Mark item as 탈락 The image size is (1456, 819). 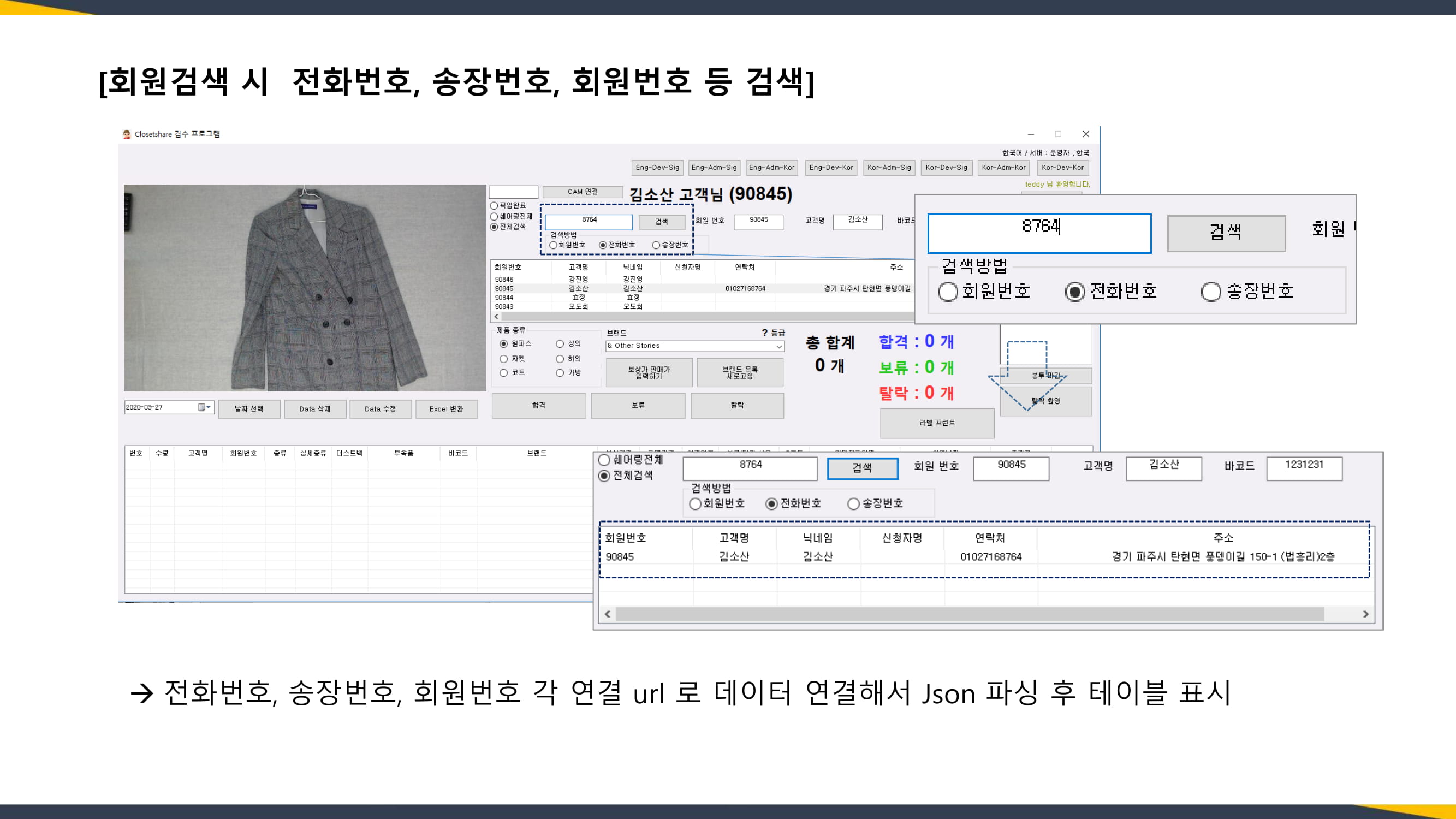737,406
